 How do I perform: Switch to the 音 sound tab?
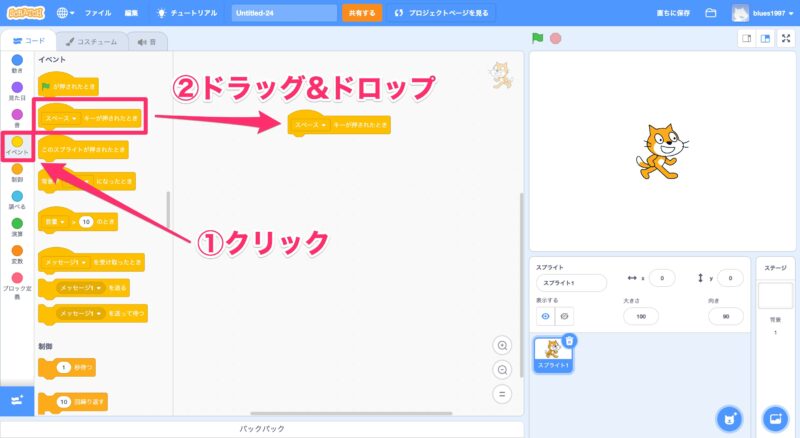[x=147, y=41]
